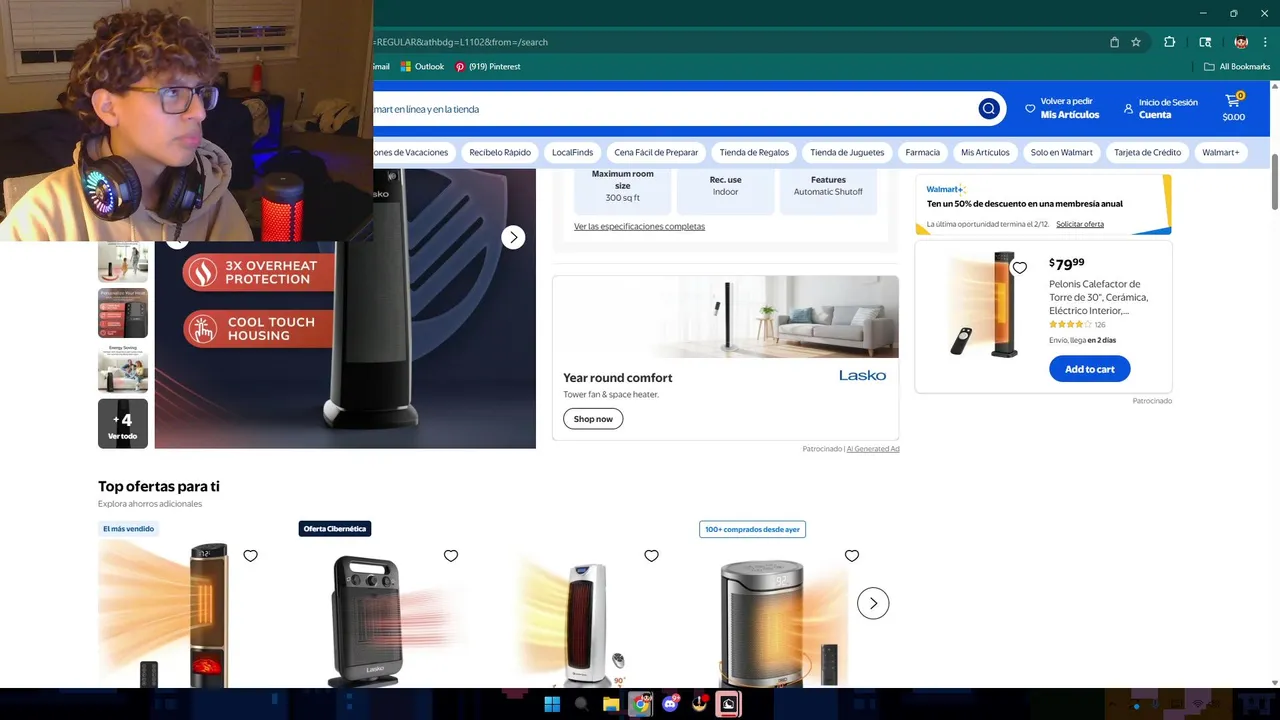Click Add to cart for Pelonis heater

tap(1089, 369)
